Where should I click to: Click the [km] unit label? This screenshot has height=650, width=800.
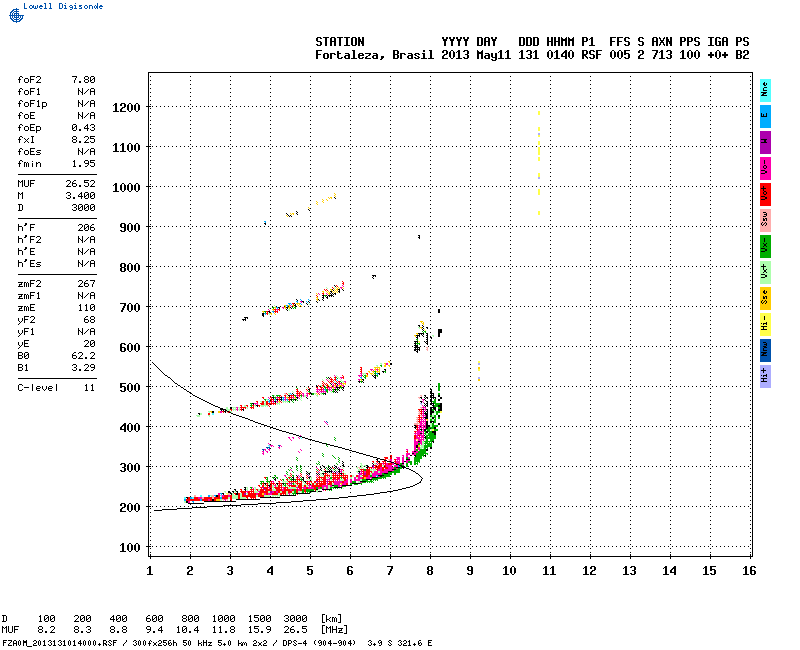tap(331, 619)
